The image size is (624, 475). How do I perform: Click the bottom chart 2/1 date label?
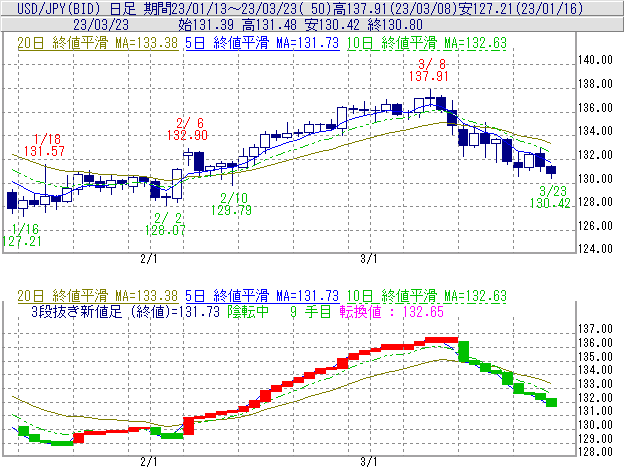click(149, 462)
